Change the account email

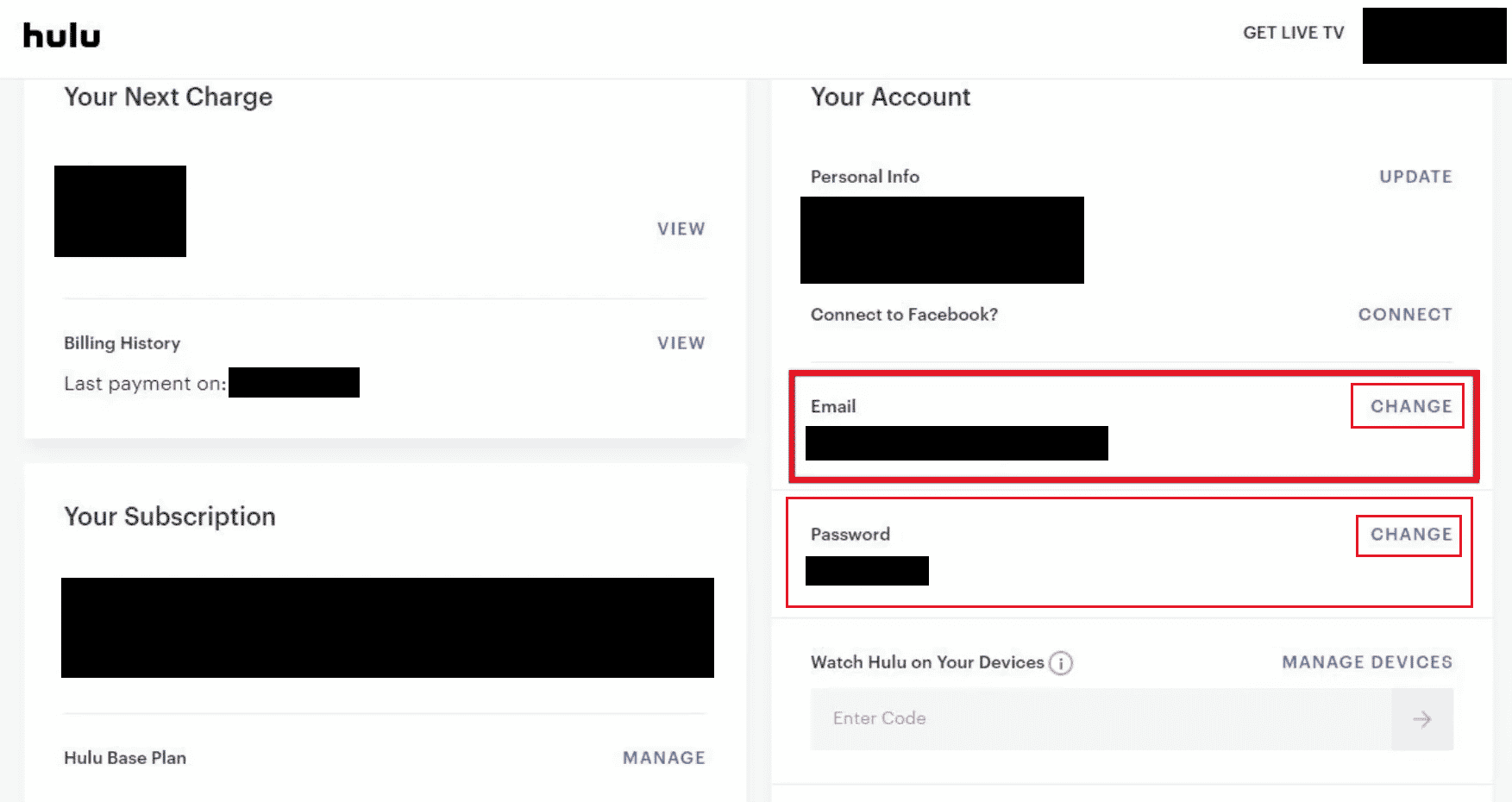click(x=1411, y=406)
